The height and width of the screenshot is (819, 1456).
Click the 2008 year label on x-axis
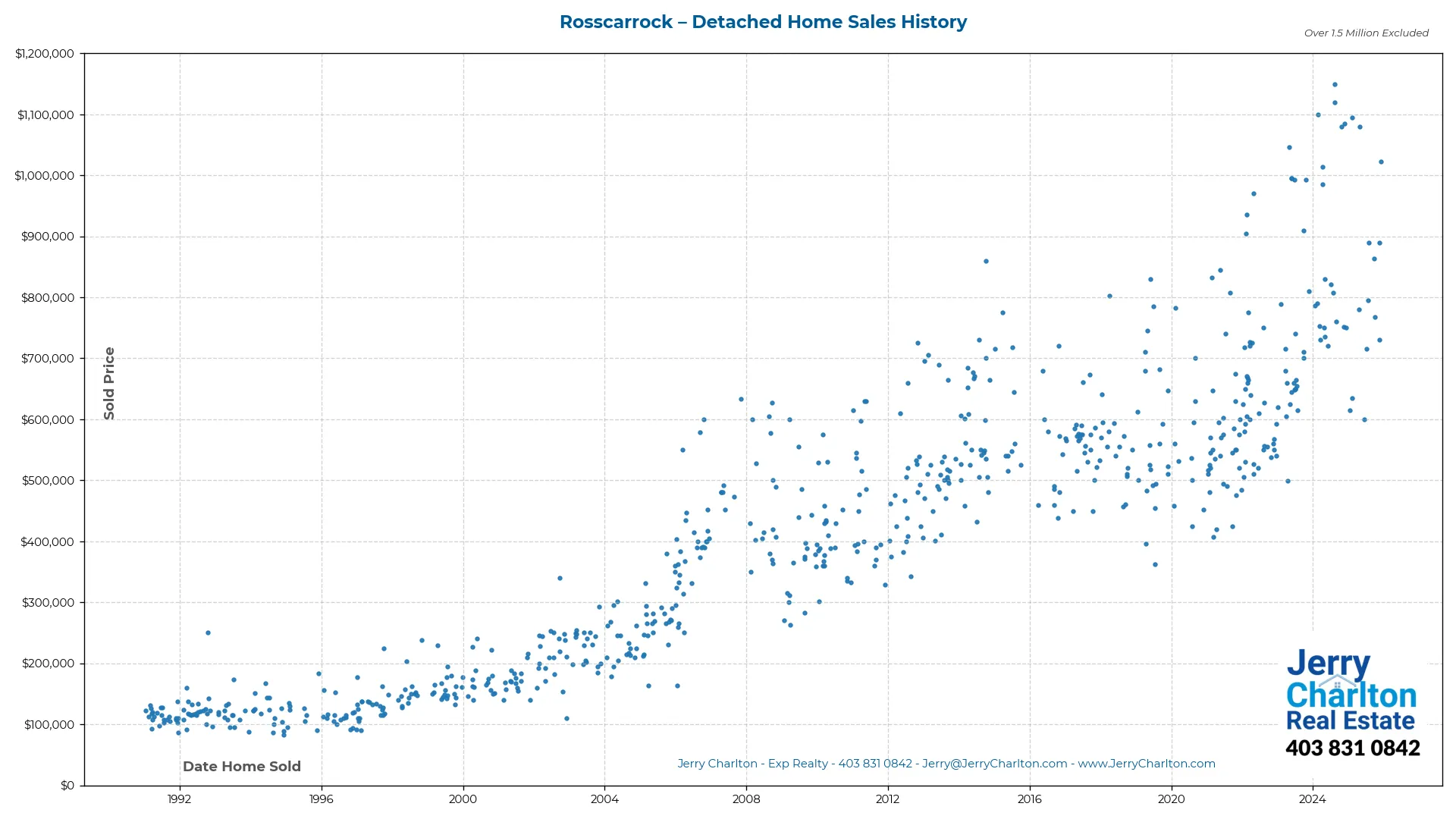coord(746,799)
